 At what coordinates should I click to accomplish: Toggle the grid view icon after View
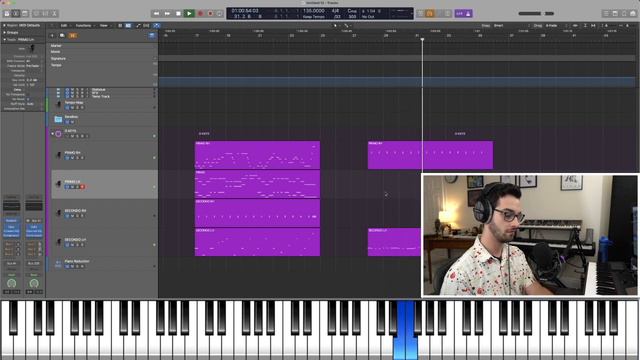120,25
